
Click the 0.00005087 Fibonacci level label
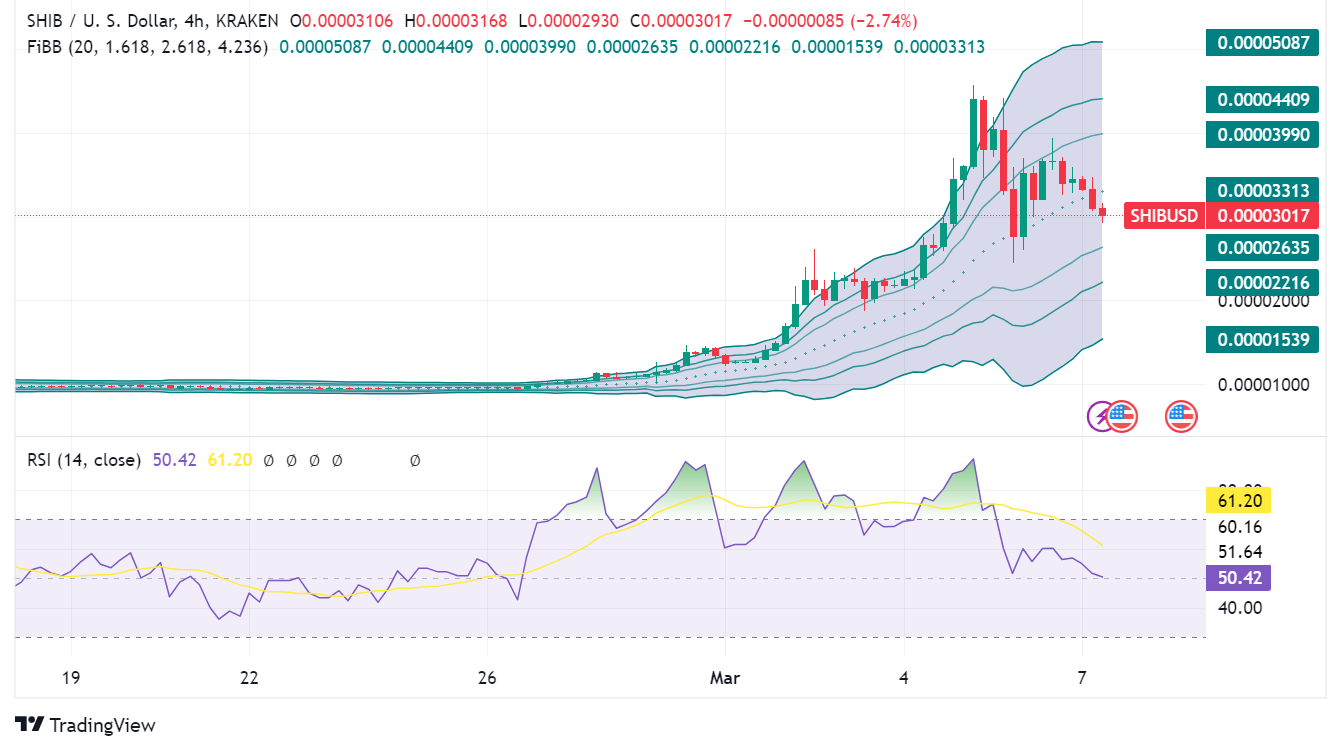1261,43
